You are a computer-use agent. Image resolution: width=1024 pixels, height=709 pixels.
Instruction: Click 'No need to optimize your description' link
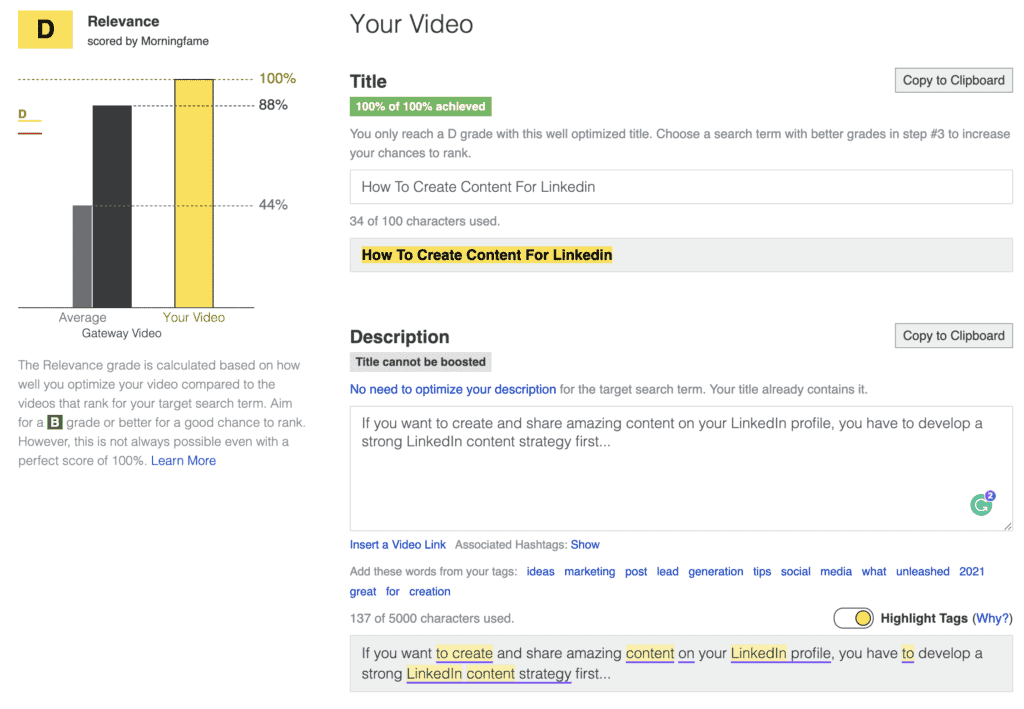point(452,389)
